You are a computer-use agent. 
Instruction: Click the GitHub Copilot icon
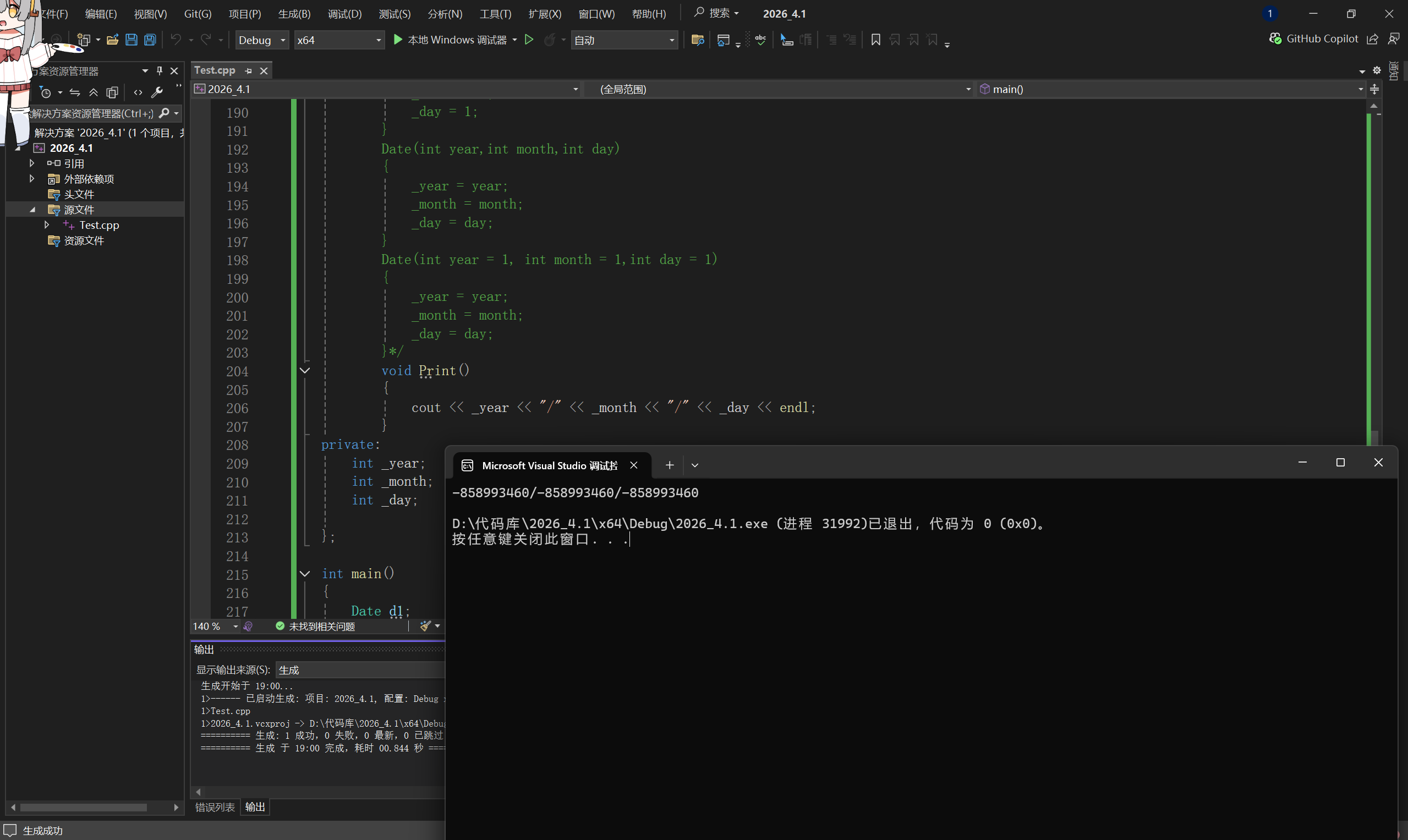coord(1275,39)
